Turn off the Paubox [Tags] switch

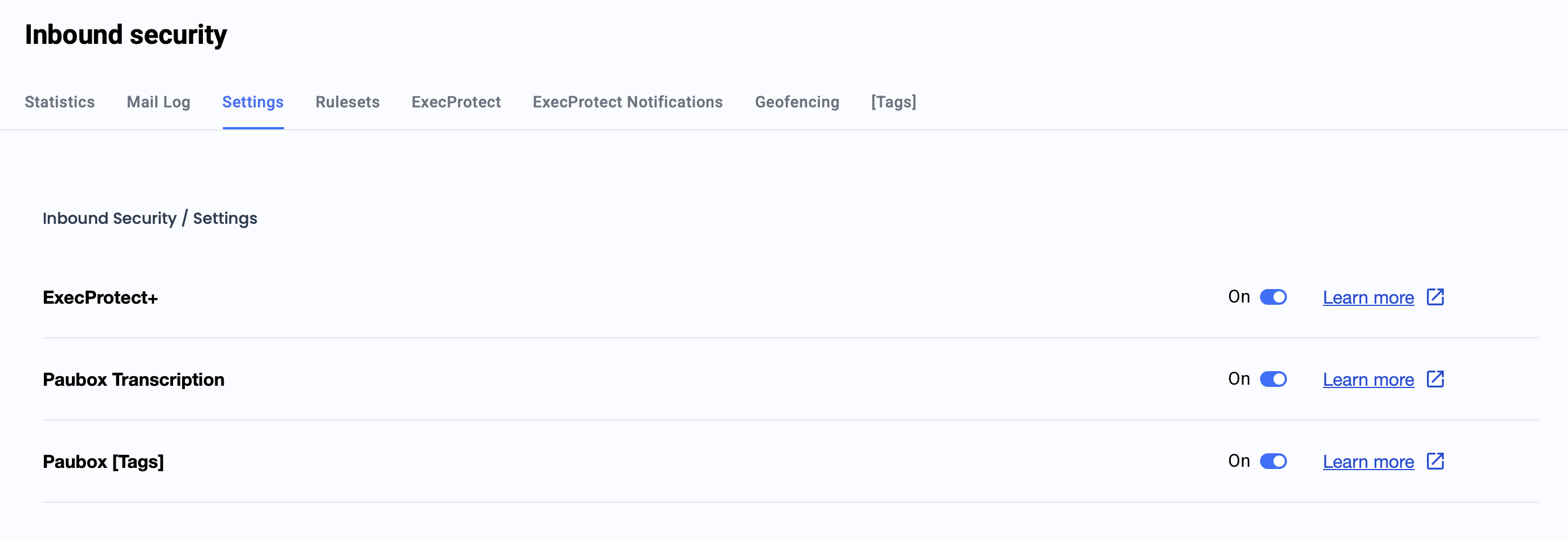[x=1273, y=461]
